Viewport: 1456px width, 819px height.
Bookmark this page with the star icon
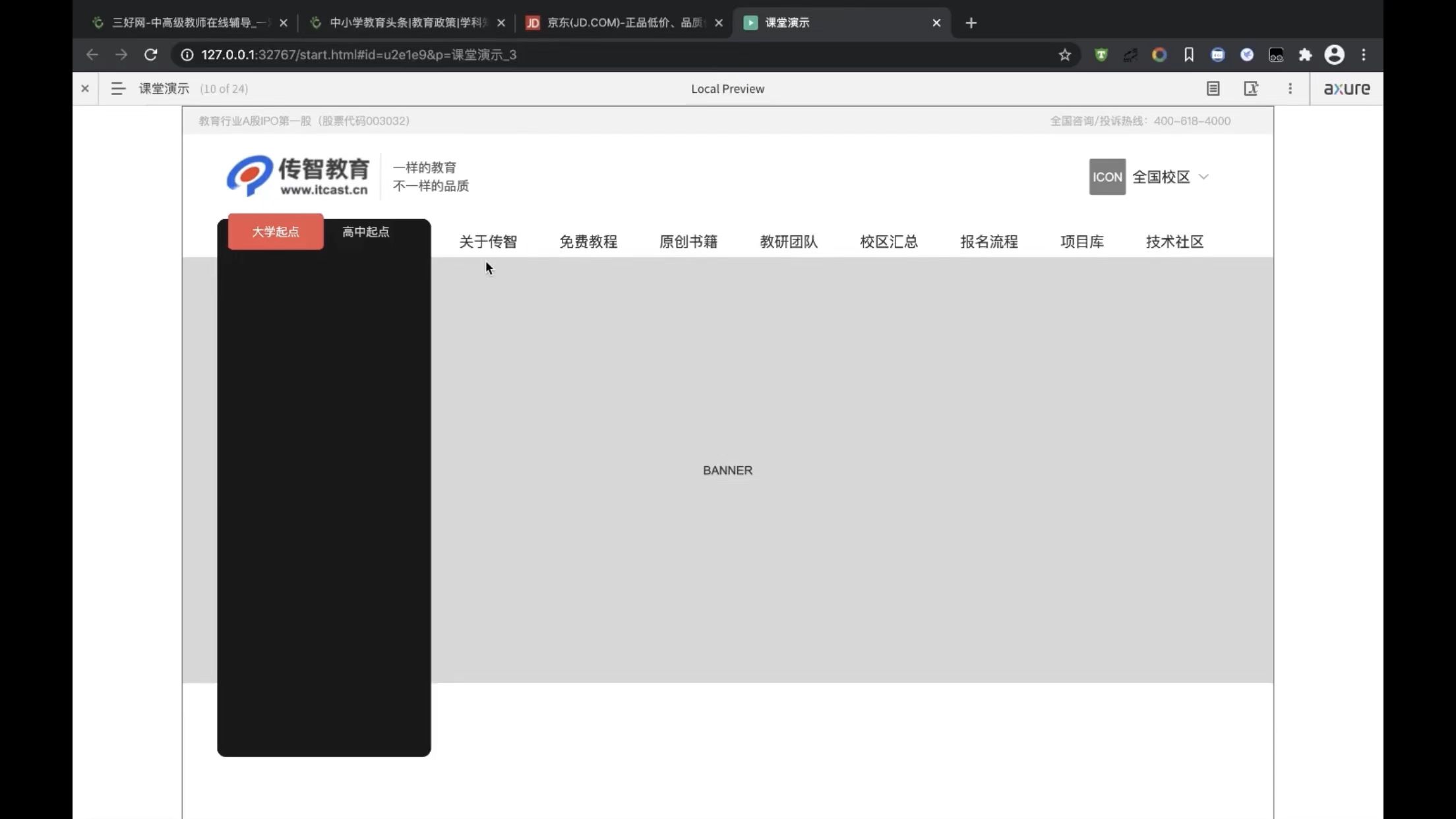pyautogui.click(x=1064, y=55)
